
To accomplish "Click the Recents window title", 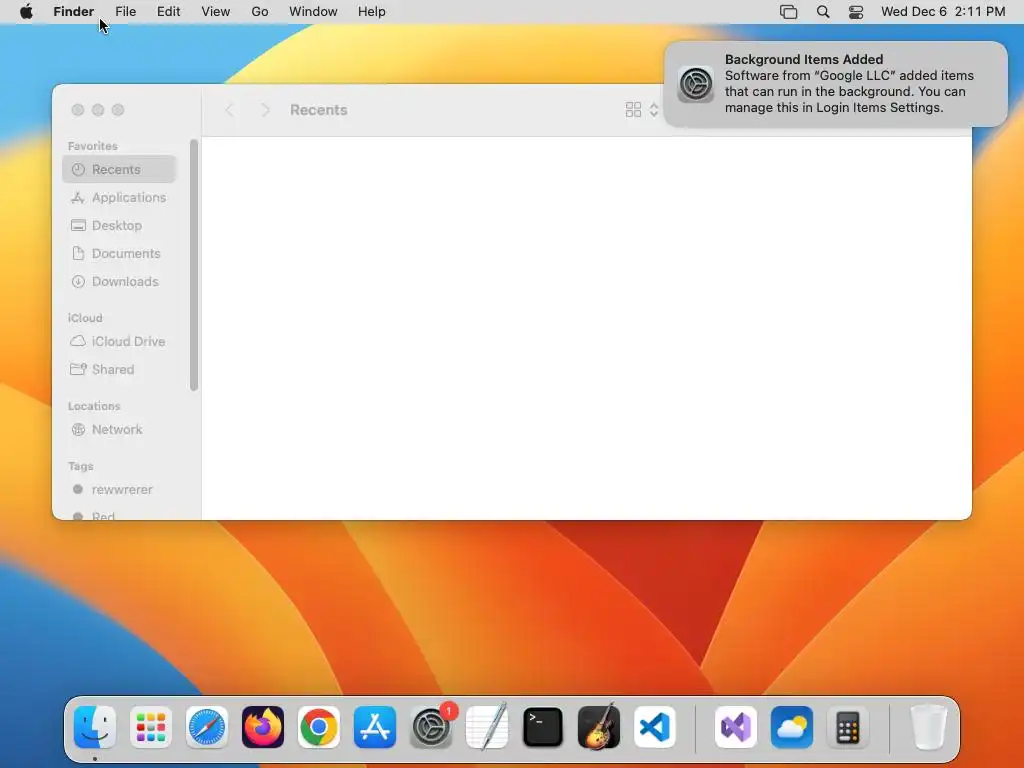I will pyautogui.click(x=319, y=110).
